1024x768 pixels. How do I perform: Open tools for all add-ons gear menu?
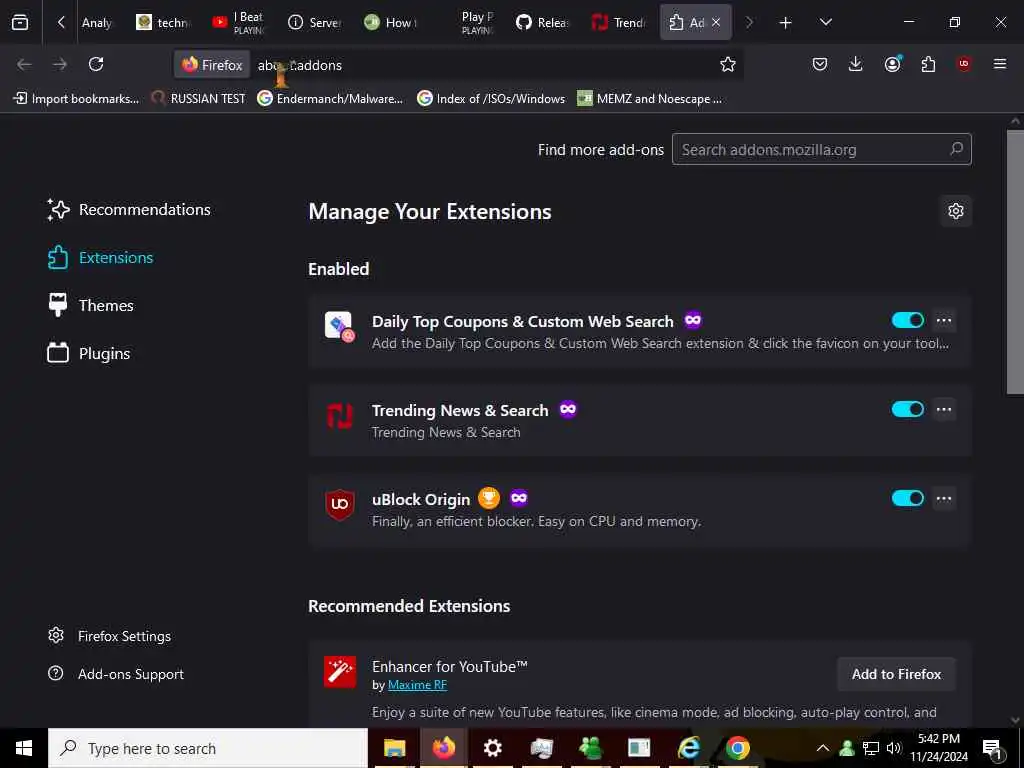coord(955,211)
